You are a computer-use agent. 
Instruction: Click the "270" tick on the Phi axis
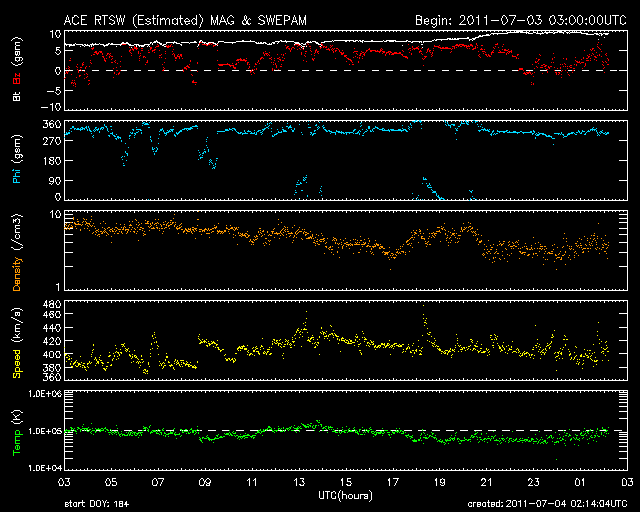[x=52, y=141]
